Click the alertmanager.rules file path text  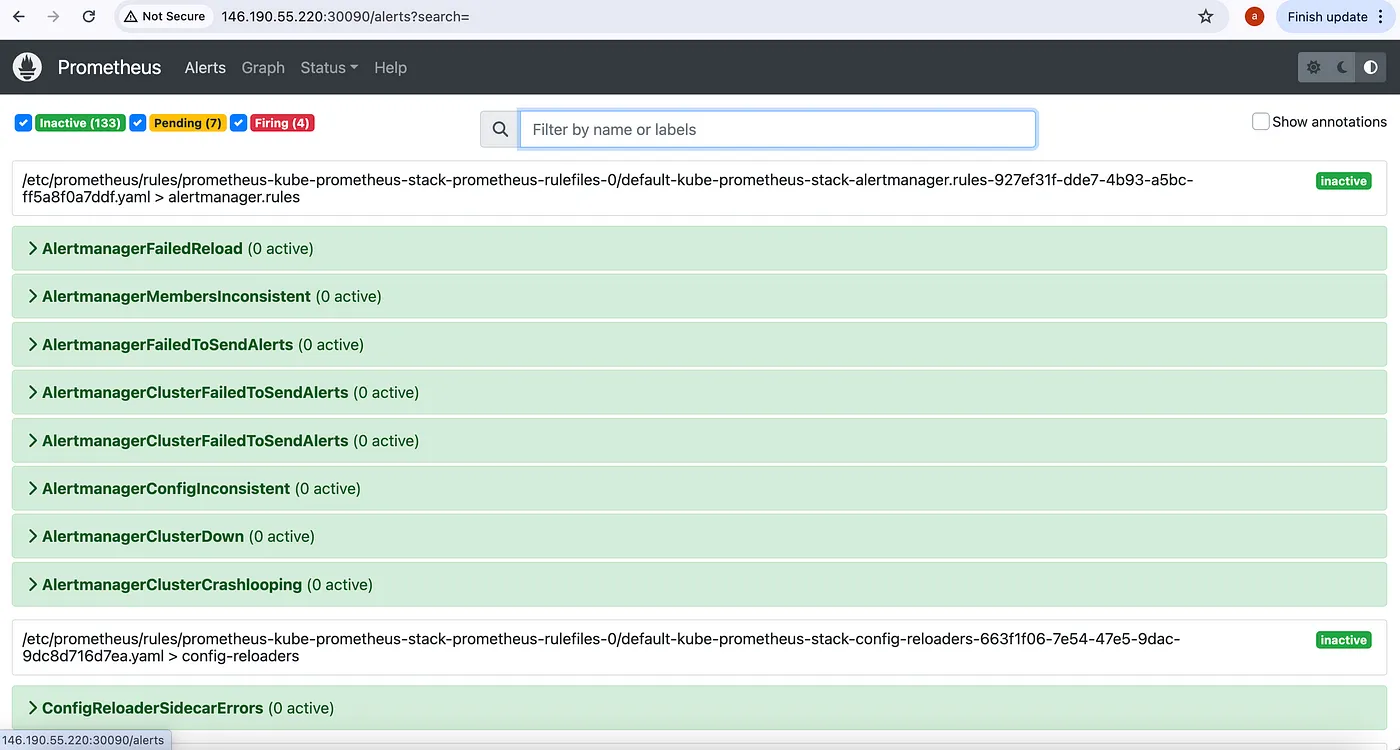coord(607,188)
